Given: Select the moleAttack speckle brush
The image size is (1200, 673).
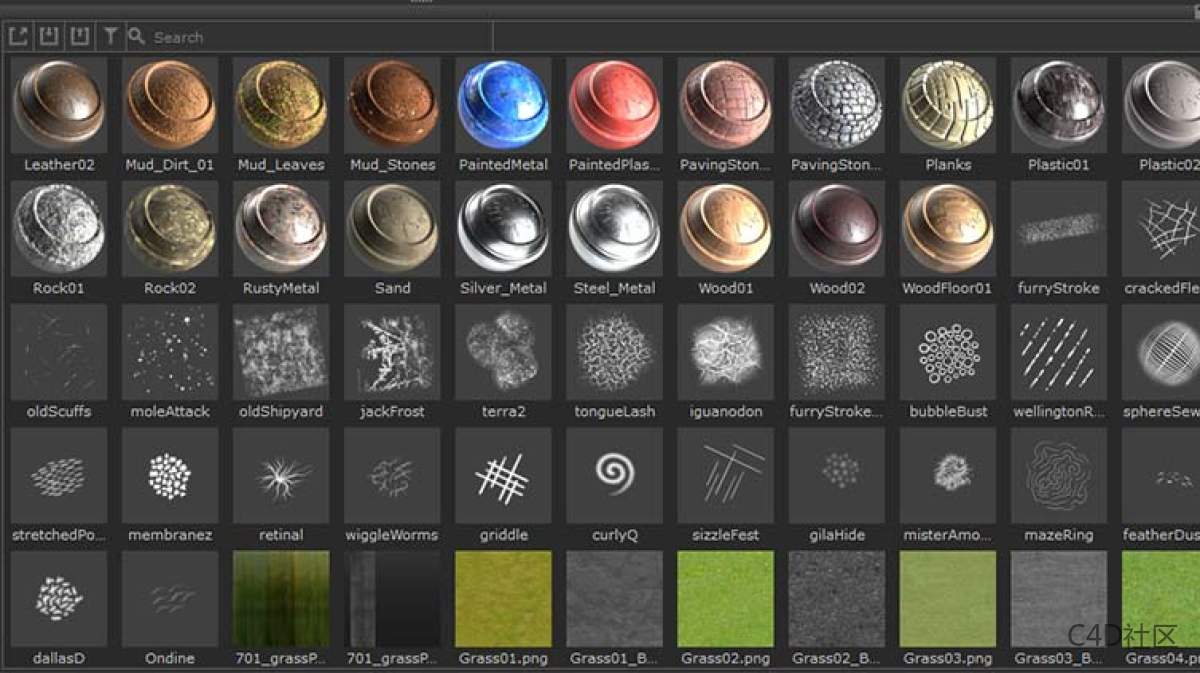Looking at the screenshot, I should point(170,352).
